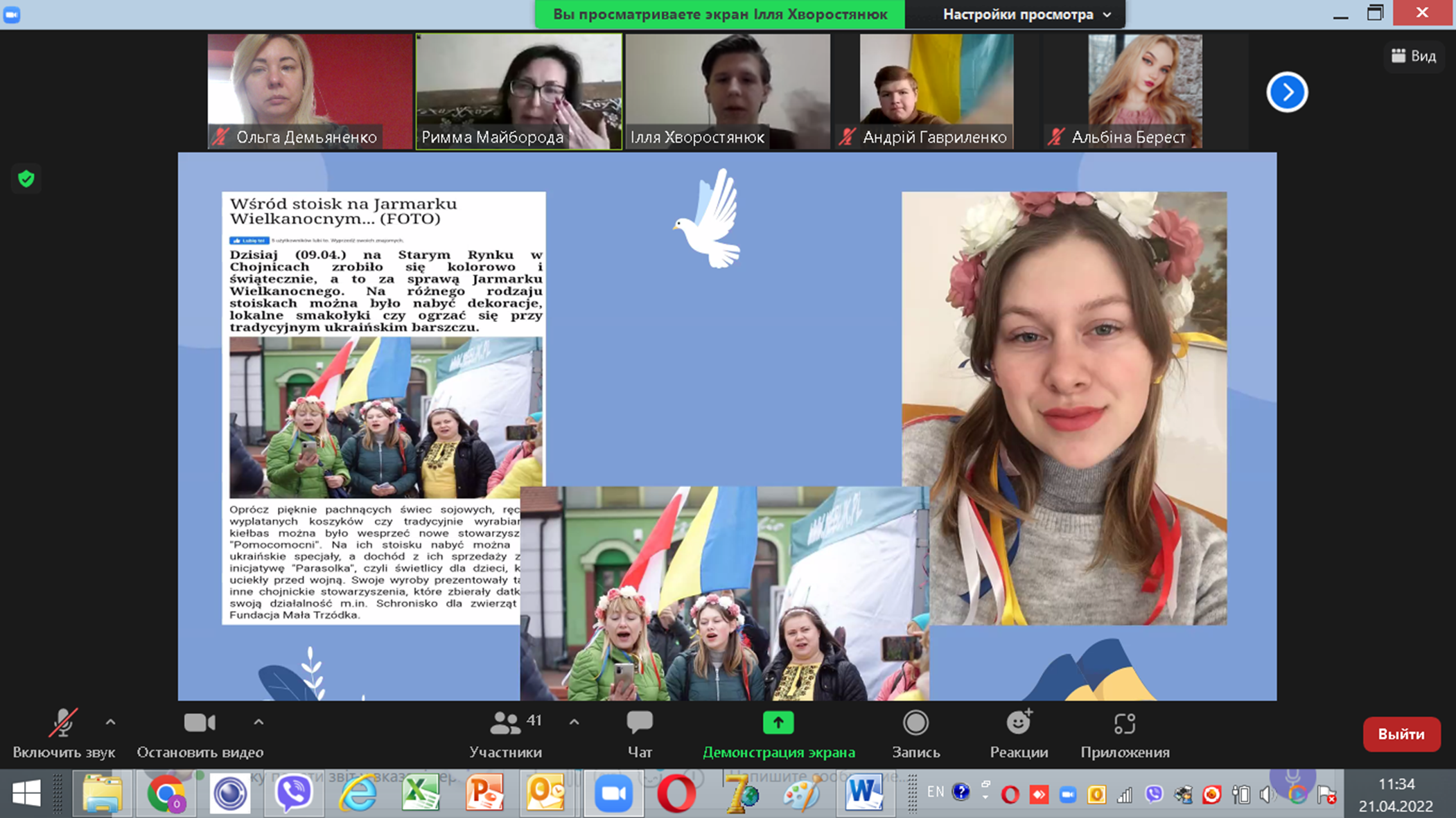Select Римма Майборода video thumbnail
The image size is (1456, 818).
pyautogui.click(x=518, y=91)
